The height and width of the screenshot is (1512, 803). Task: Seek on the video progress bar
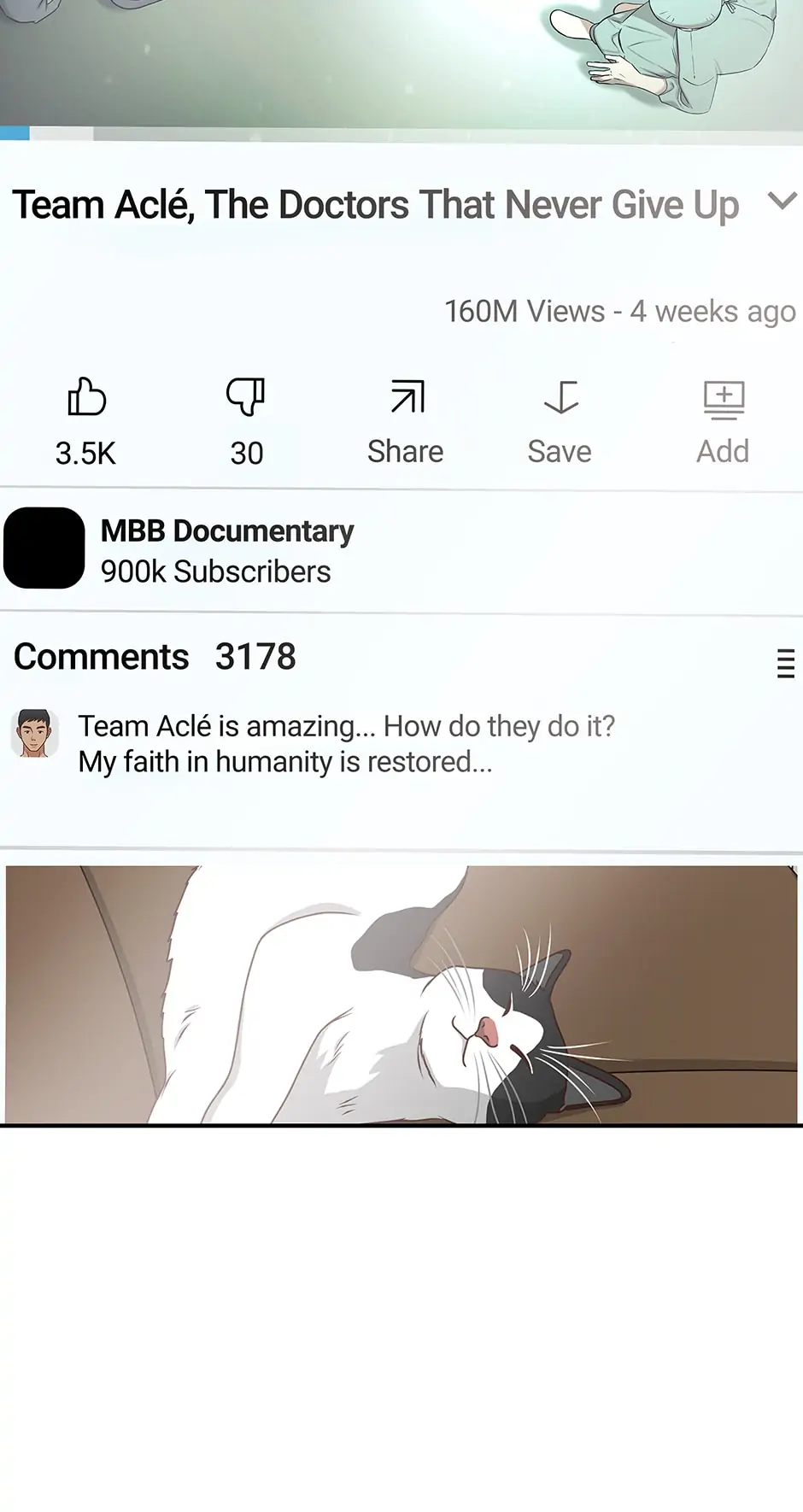(x=401, y=133)
